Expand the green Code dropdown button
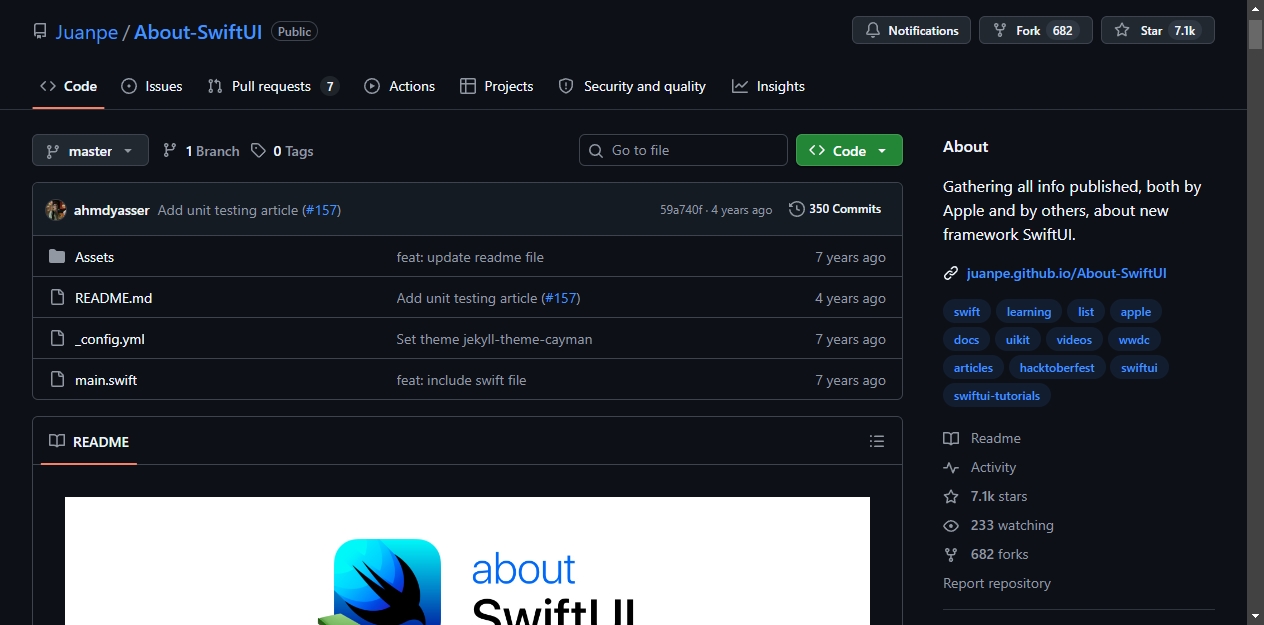The image size is (1264, 625). tap(849, 150)
